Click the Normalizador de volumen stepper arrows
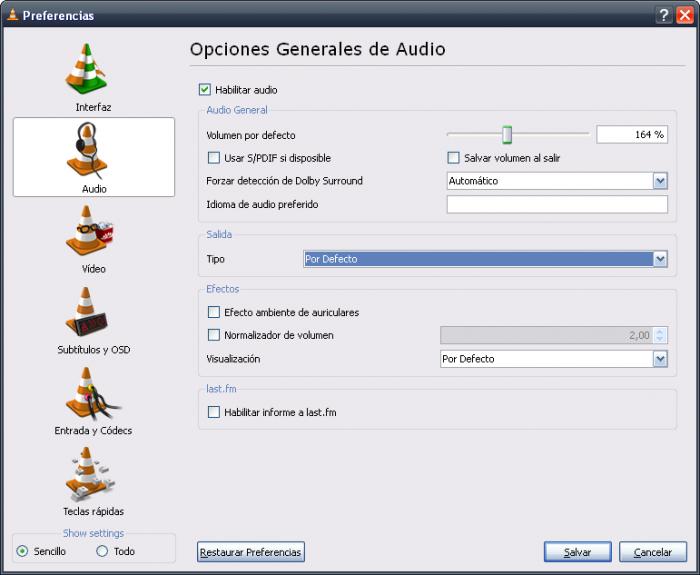The width and height of the screenshot is (700, 575). pyautogui.click(x=660, y=335)
